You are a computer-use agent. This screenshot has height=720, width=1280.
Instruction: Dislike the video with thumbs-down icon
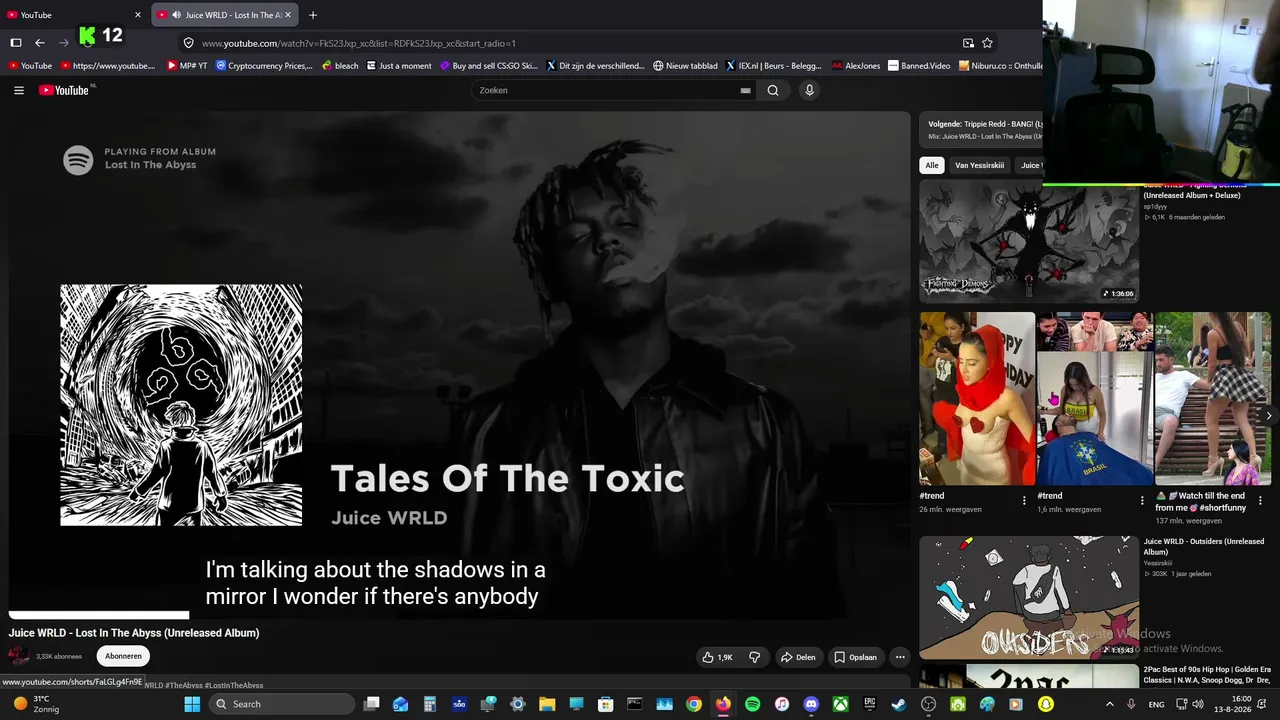755,657
